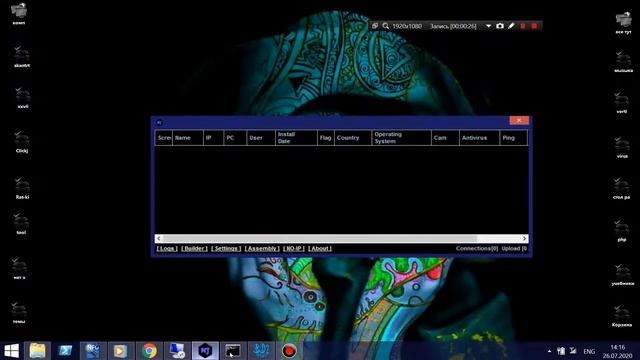Click the NJ app icon on the taskbar

[205, 351]
